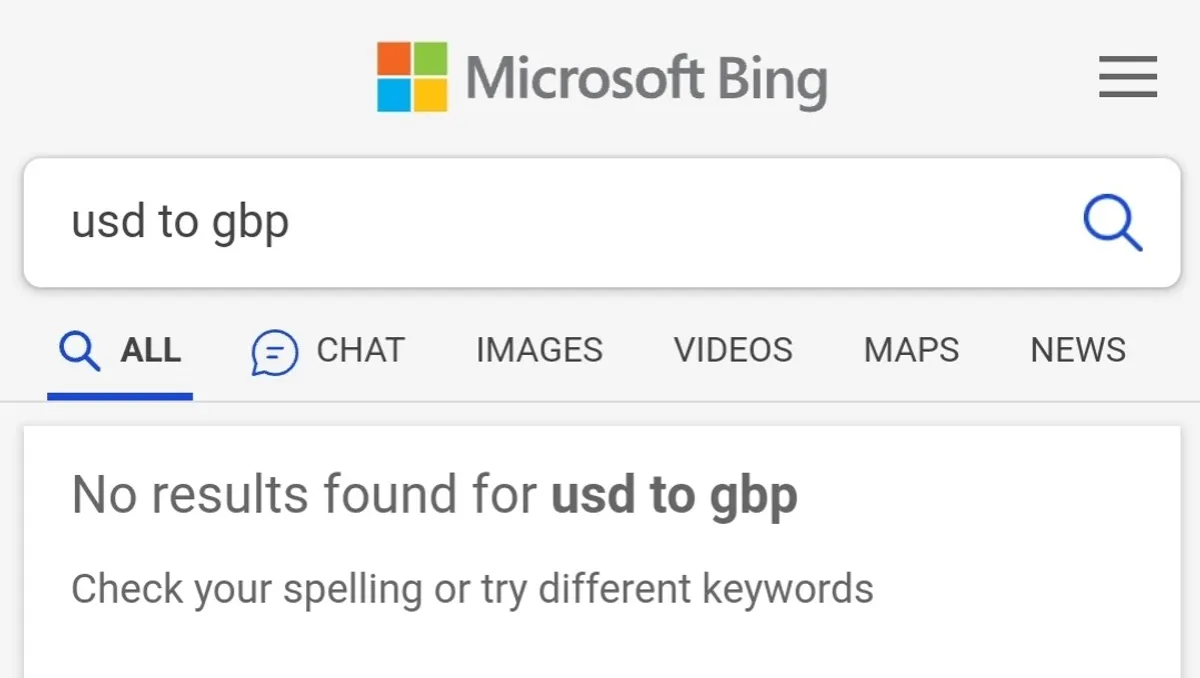
Task: Click the orange square in the logo
Action: pyautogui.click(x=394, y=59)
